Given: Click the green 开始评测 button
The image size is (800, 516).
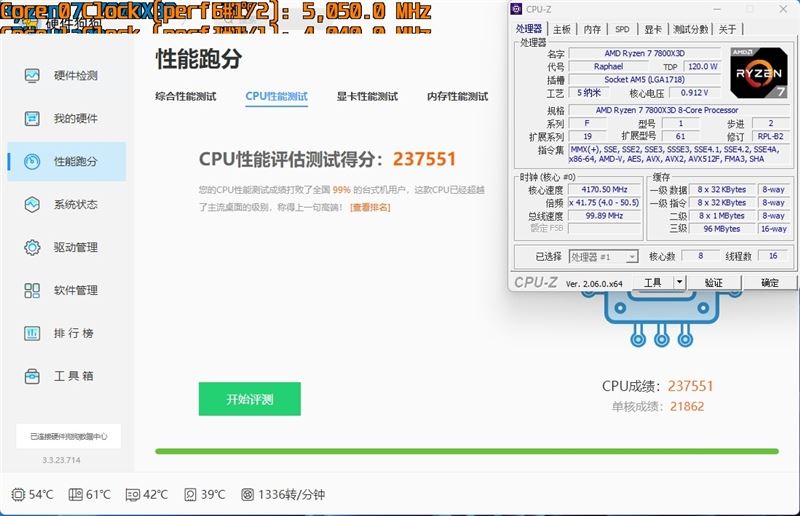Looking at the screenshot, I should [249, 399].
